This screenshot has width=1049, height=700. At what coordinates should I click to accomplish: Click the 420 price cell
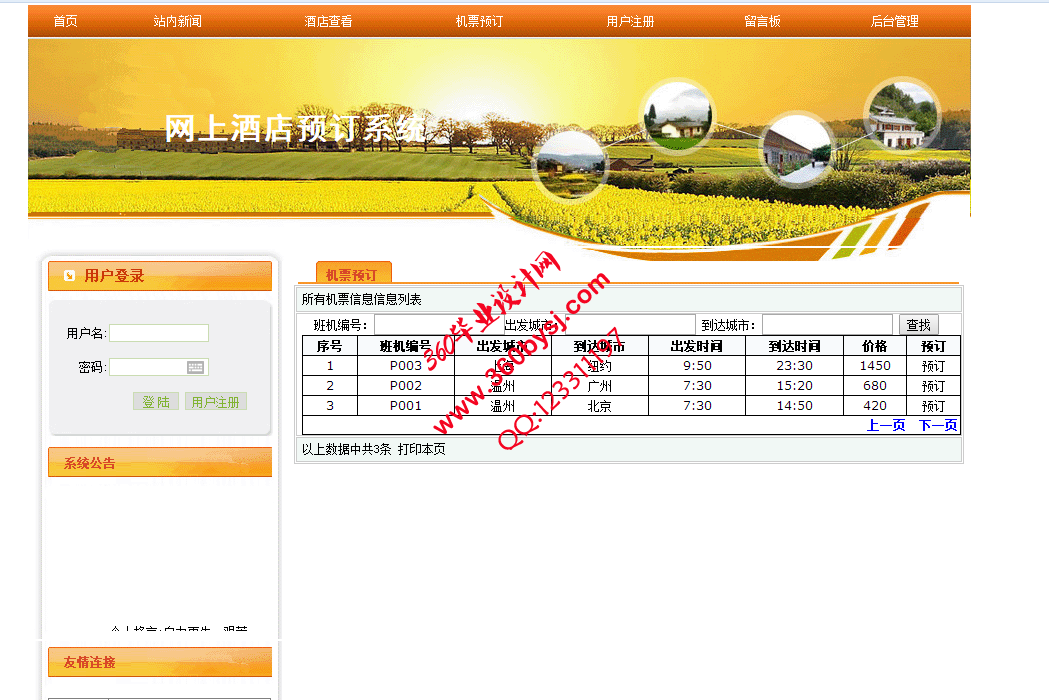point(874,406)
